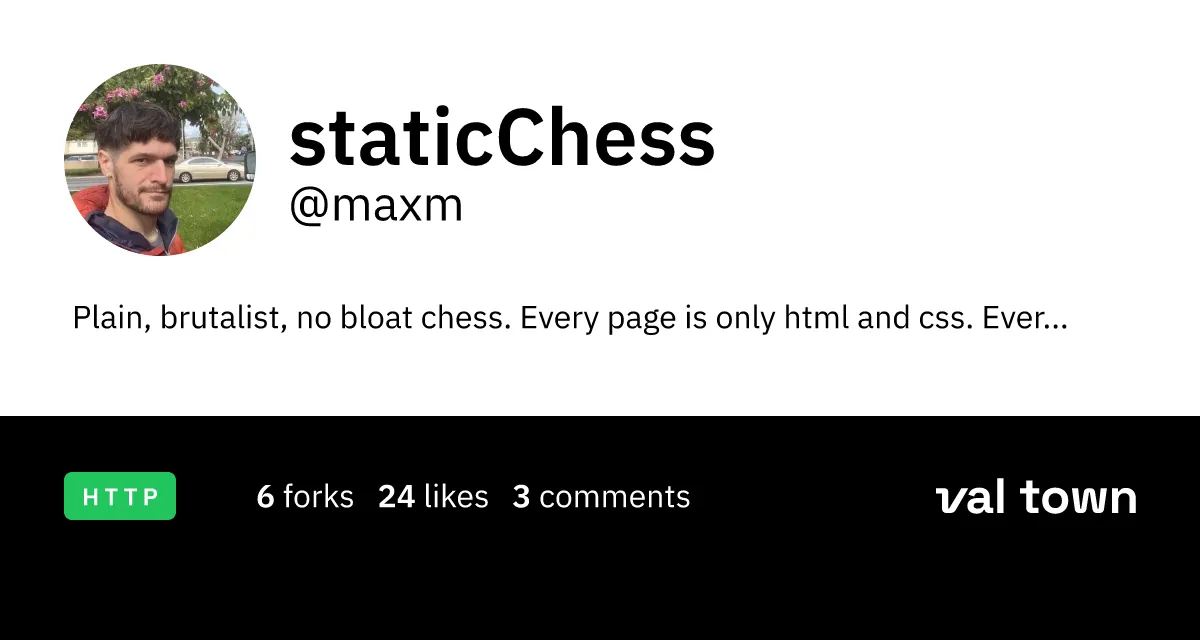Click the maxm profile avatar photo
Screen dimensions: 1200x640
pos(160,160)
